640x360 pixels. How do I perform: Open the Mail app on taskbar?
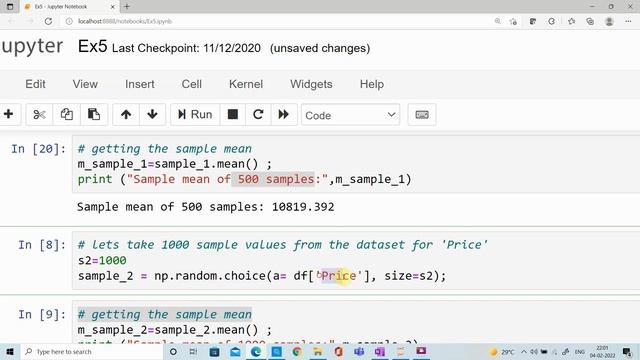click(235, 351)
